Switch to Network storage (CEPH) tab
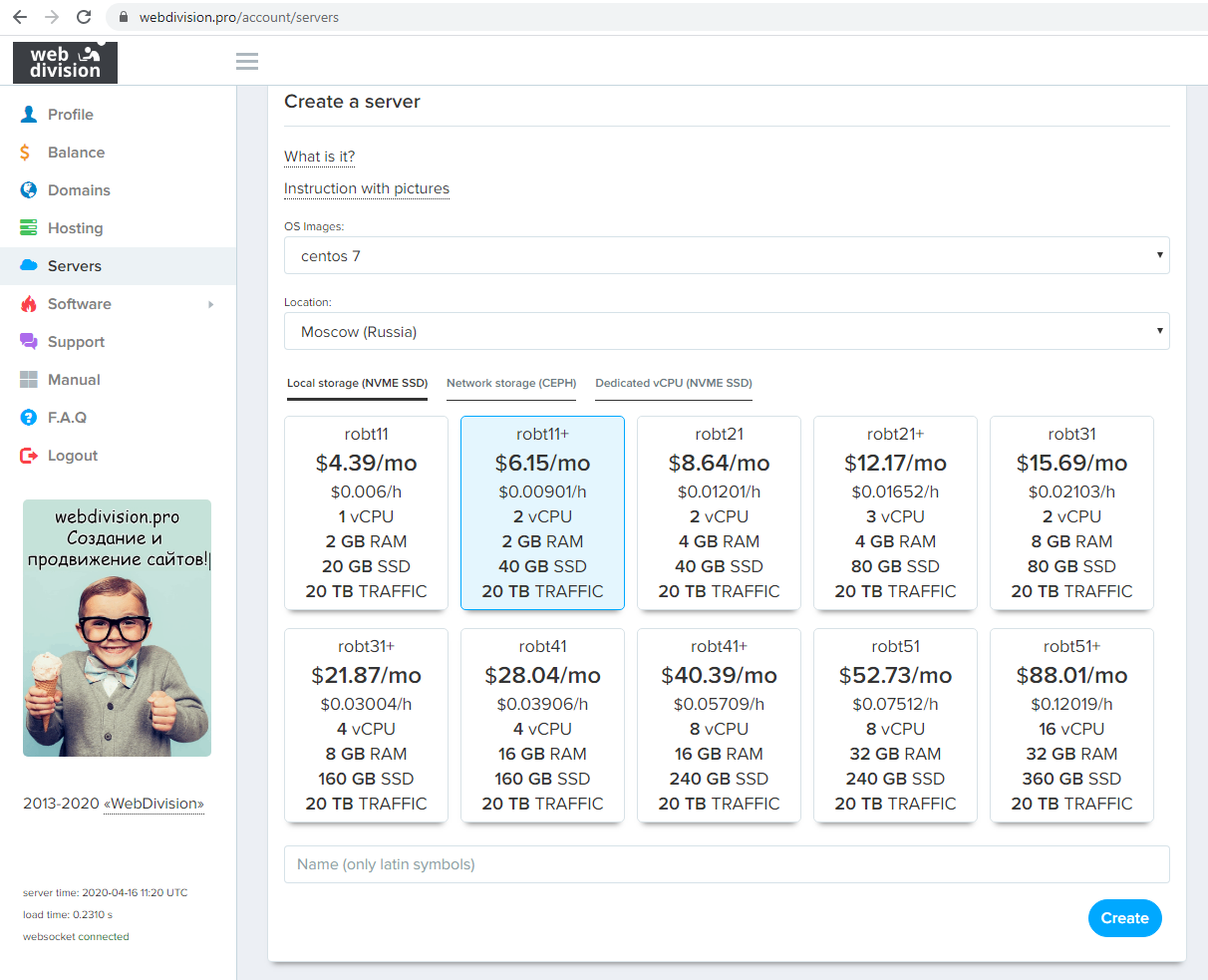This screenshot has width=1208, height=980. click(x=511, y=384)
